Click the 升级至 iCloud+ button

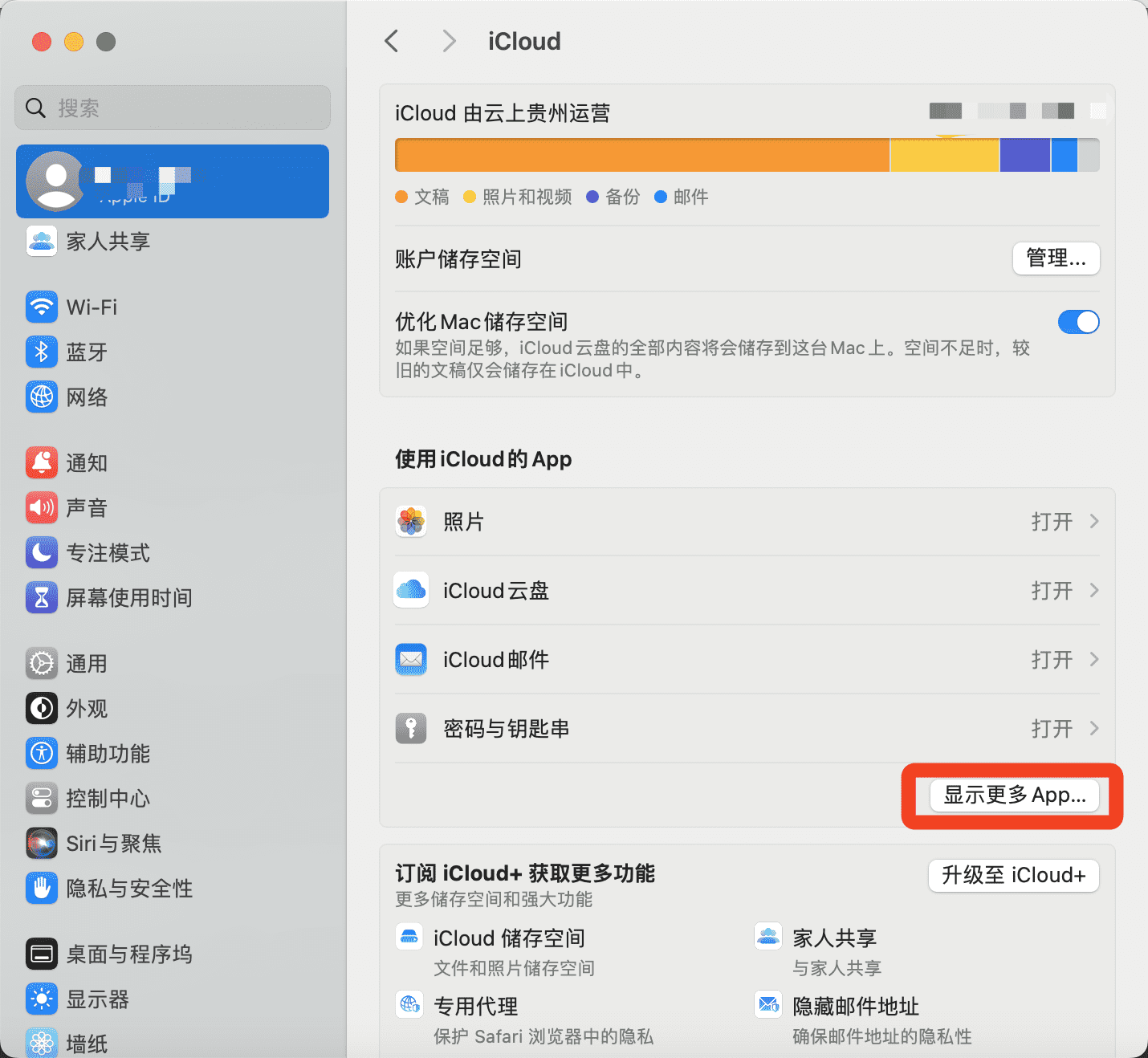point(1013,875)
